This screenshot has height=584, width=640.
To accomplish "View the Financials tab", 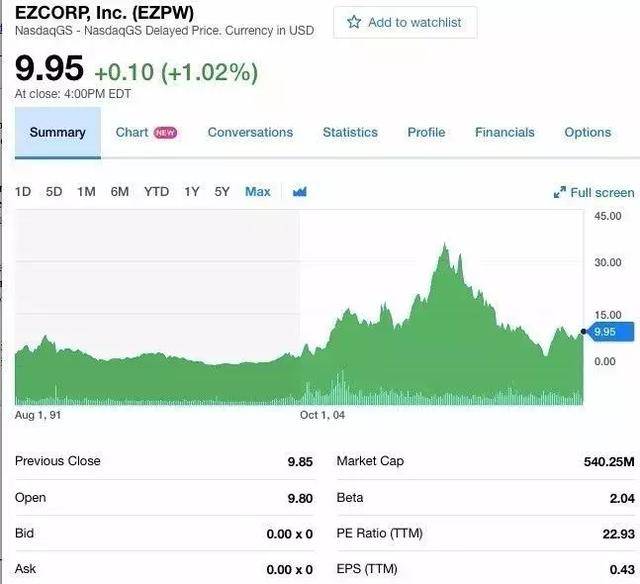I will pos(504,132).
